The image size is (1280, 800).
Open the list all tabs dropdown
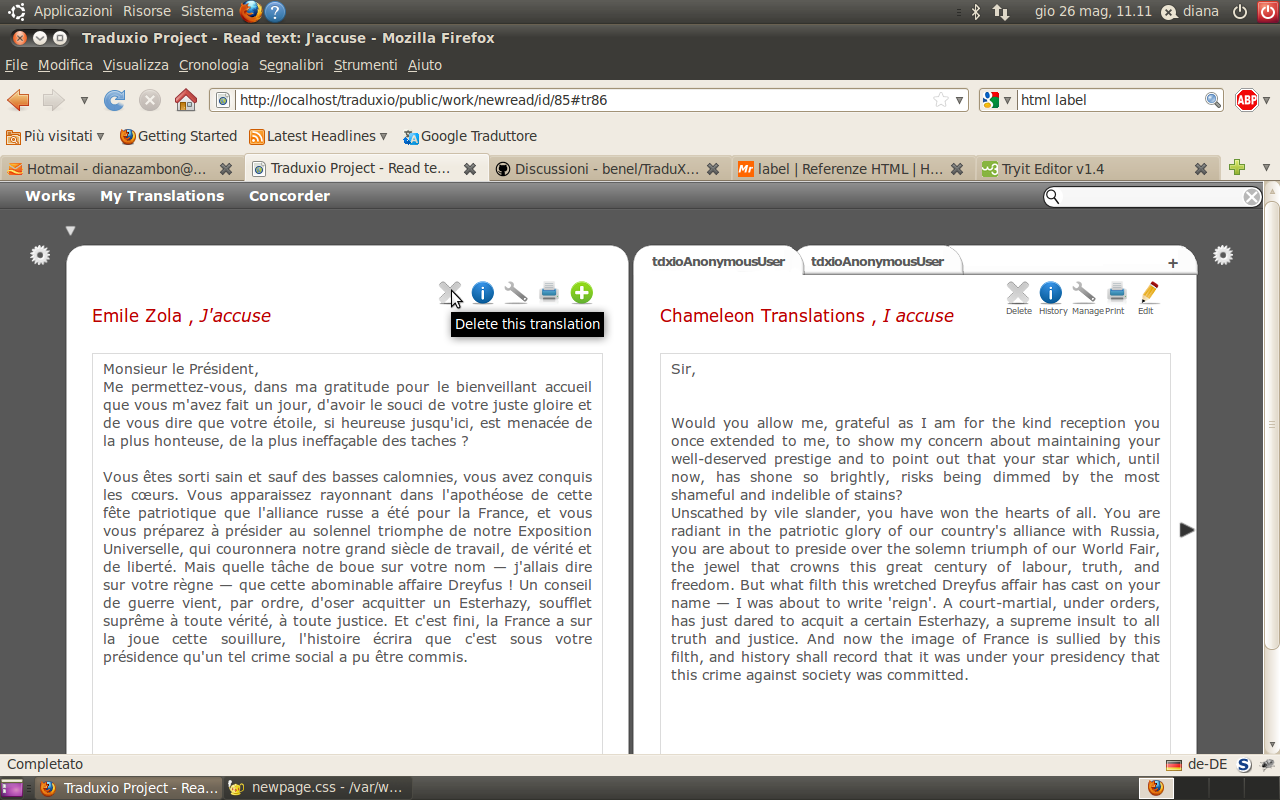tap(1266, 168)
